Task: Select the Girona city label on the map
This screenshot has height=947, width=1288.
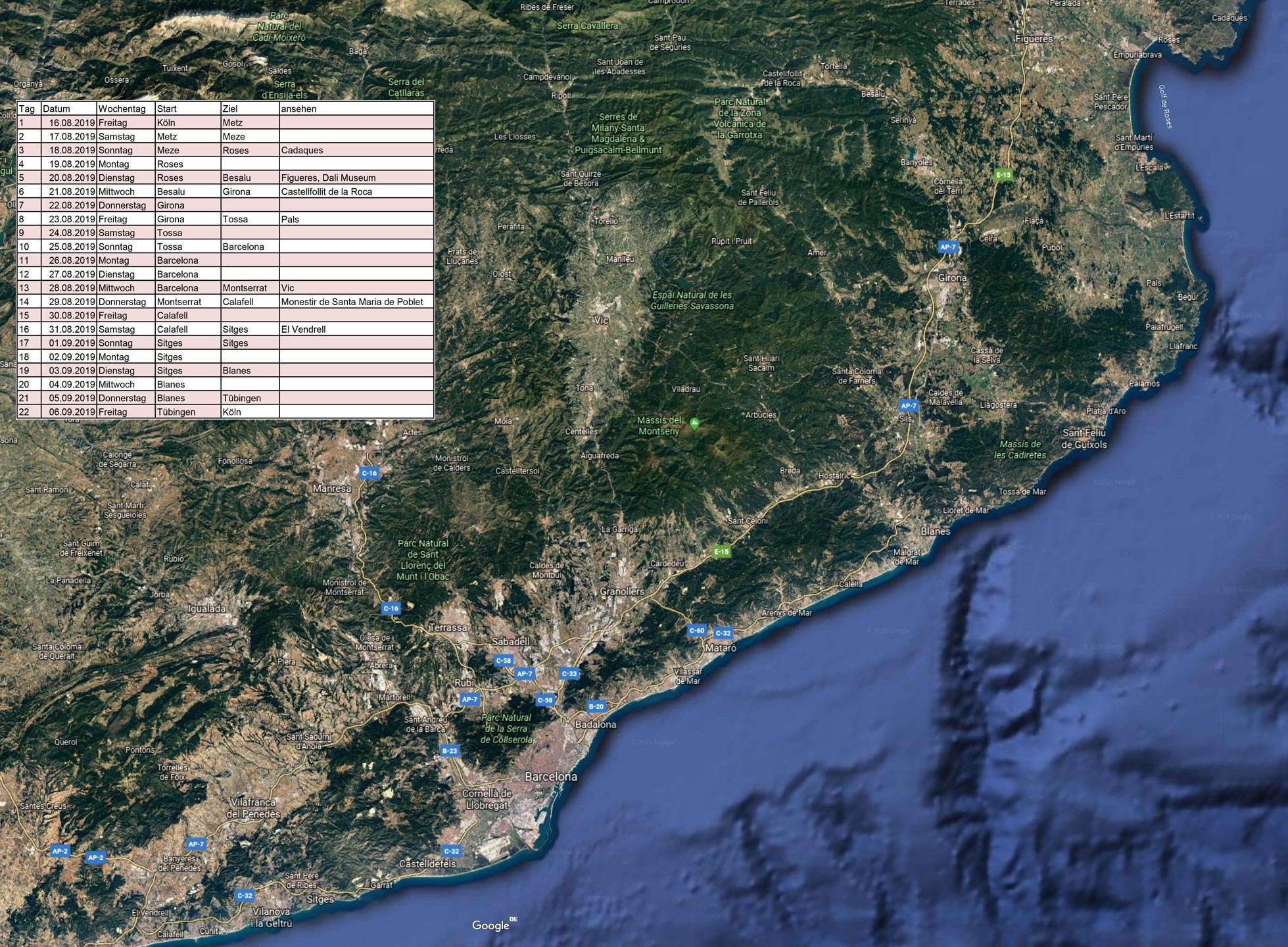Action: 952,278
